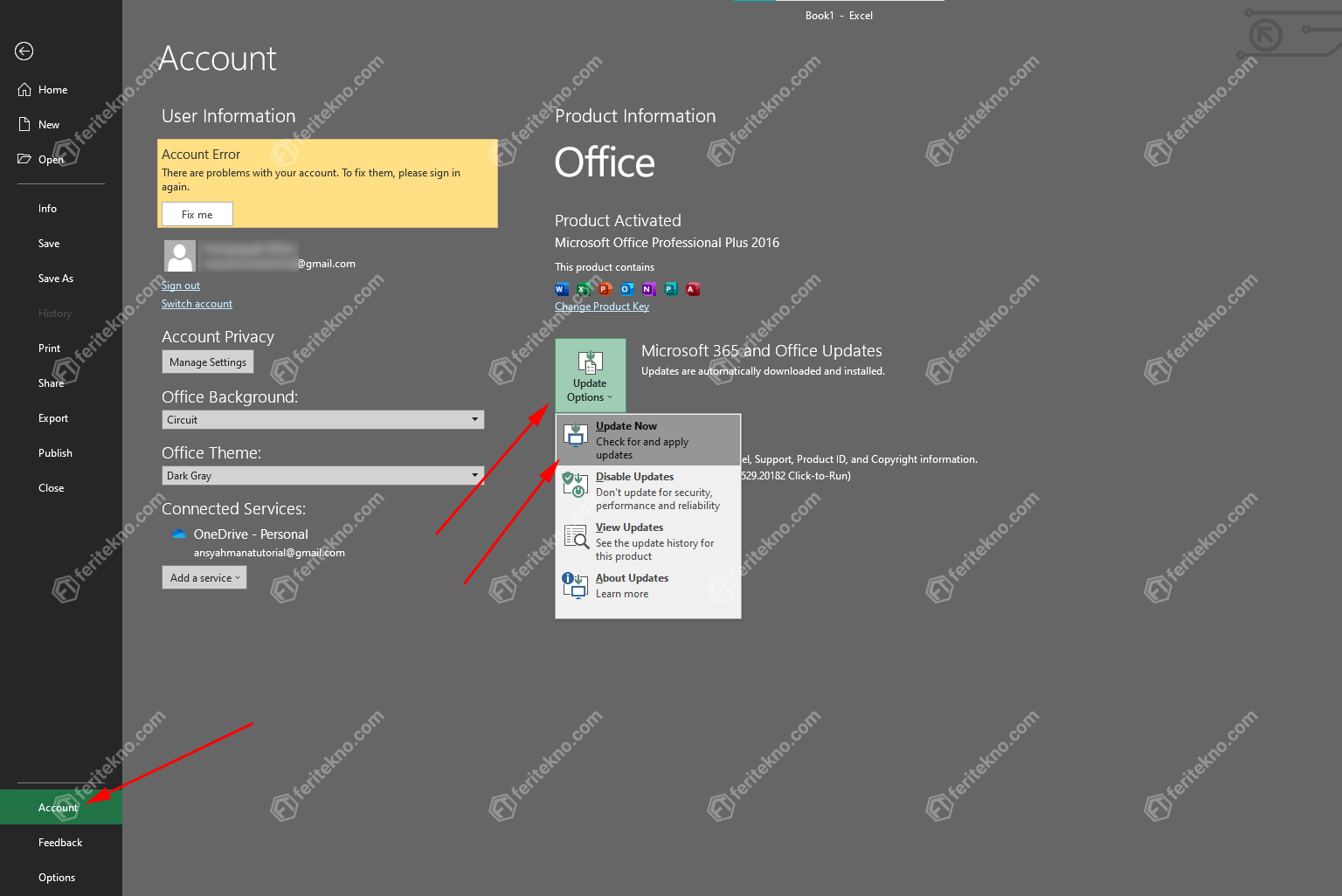Click the user profile avatar picture
The height and width of the screenshot is (896, 1342).
(180, 256)
